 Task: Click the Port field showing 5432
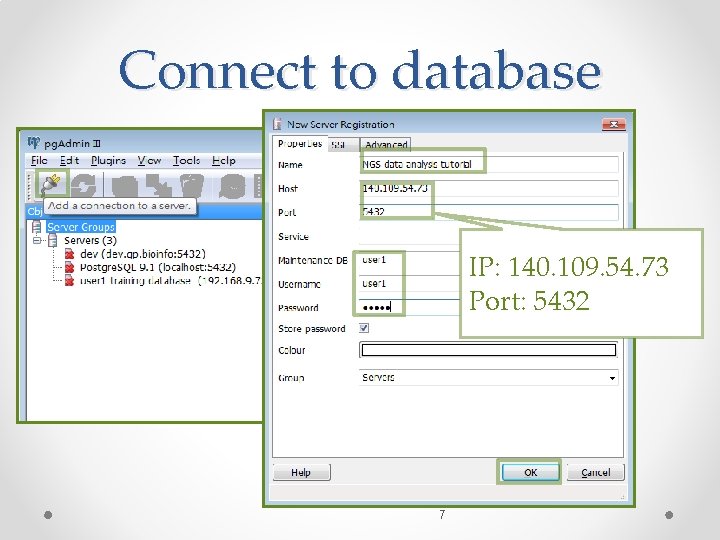(x=489, y=212)
